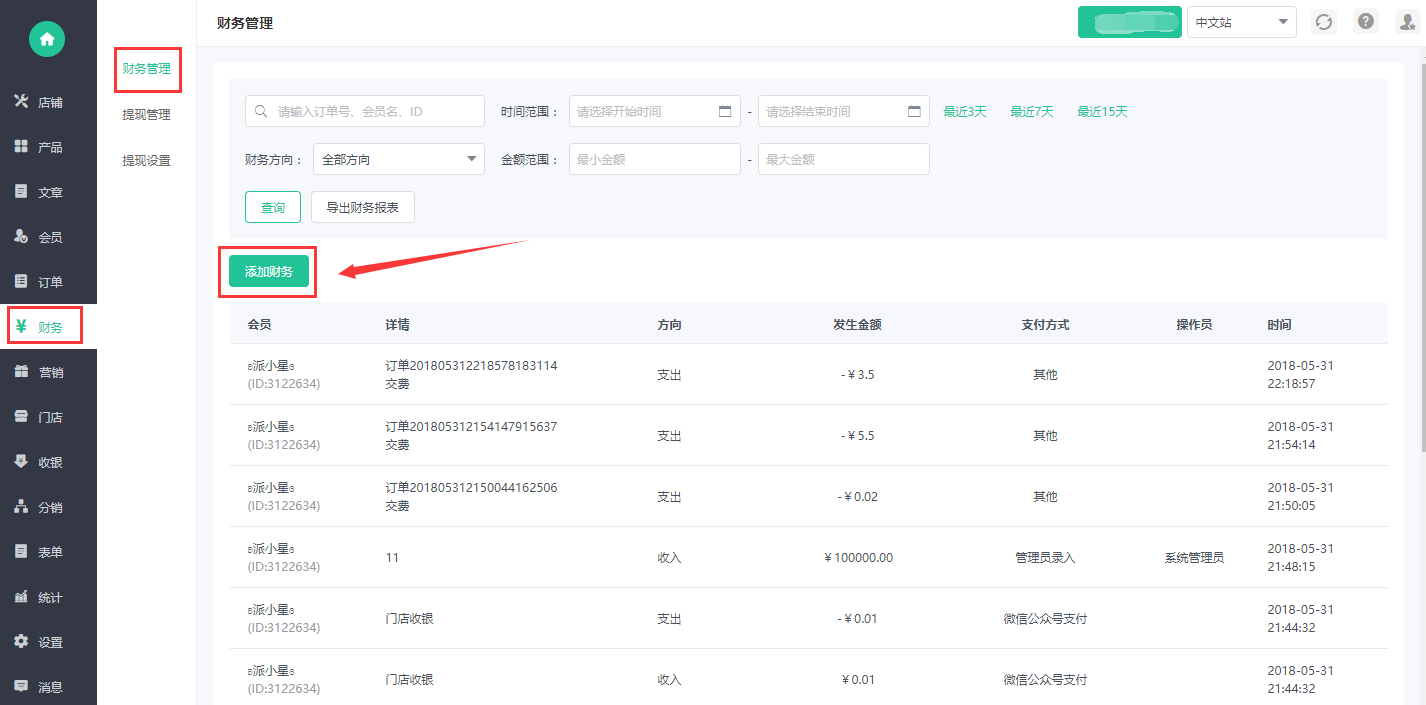Click calendar icon in start time field
This screenshot has width=1426, height=705.
click(725, 112)
